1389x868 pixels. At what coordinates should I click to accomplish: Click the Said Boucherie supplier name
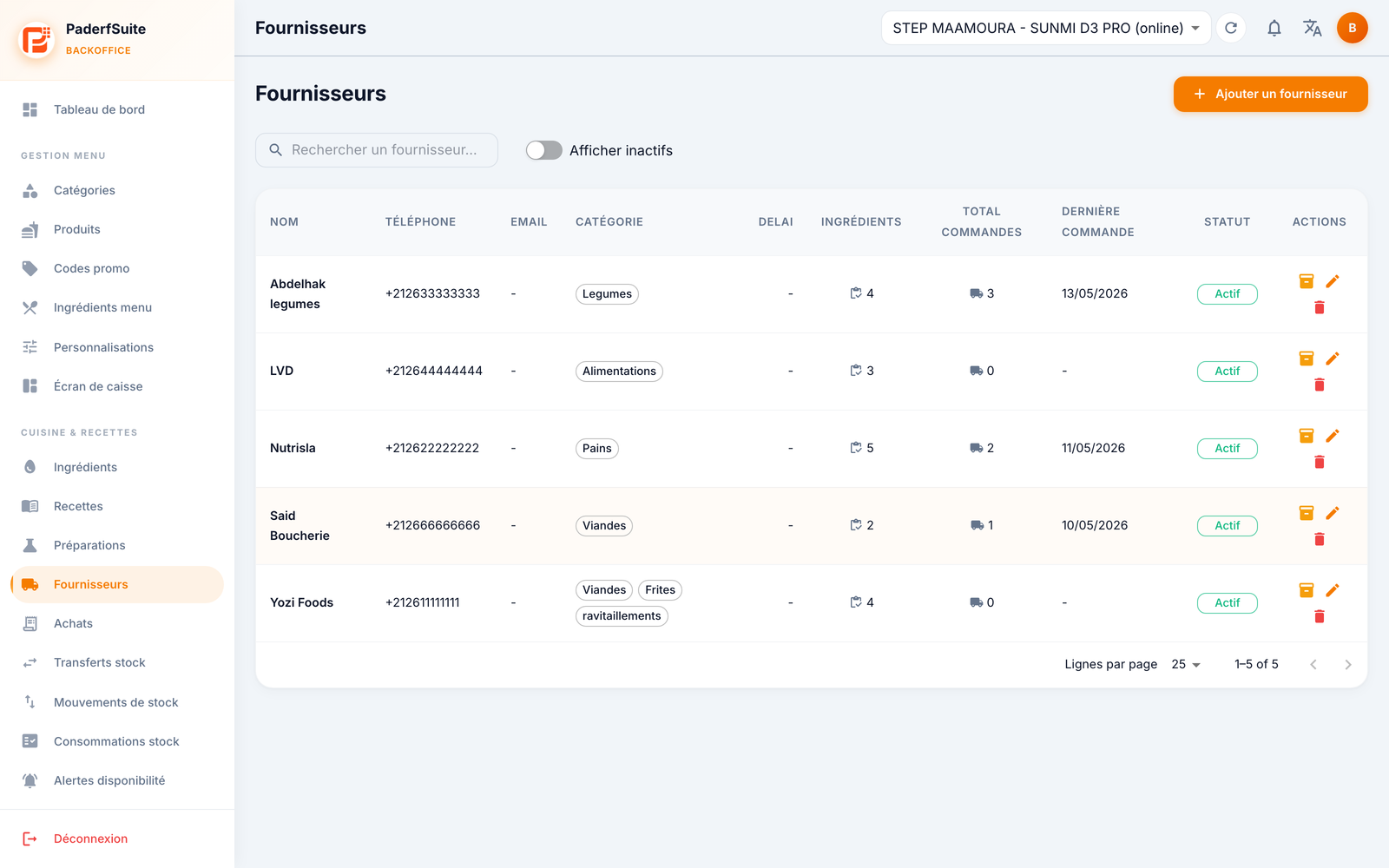[x=300, y=526]
